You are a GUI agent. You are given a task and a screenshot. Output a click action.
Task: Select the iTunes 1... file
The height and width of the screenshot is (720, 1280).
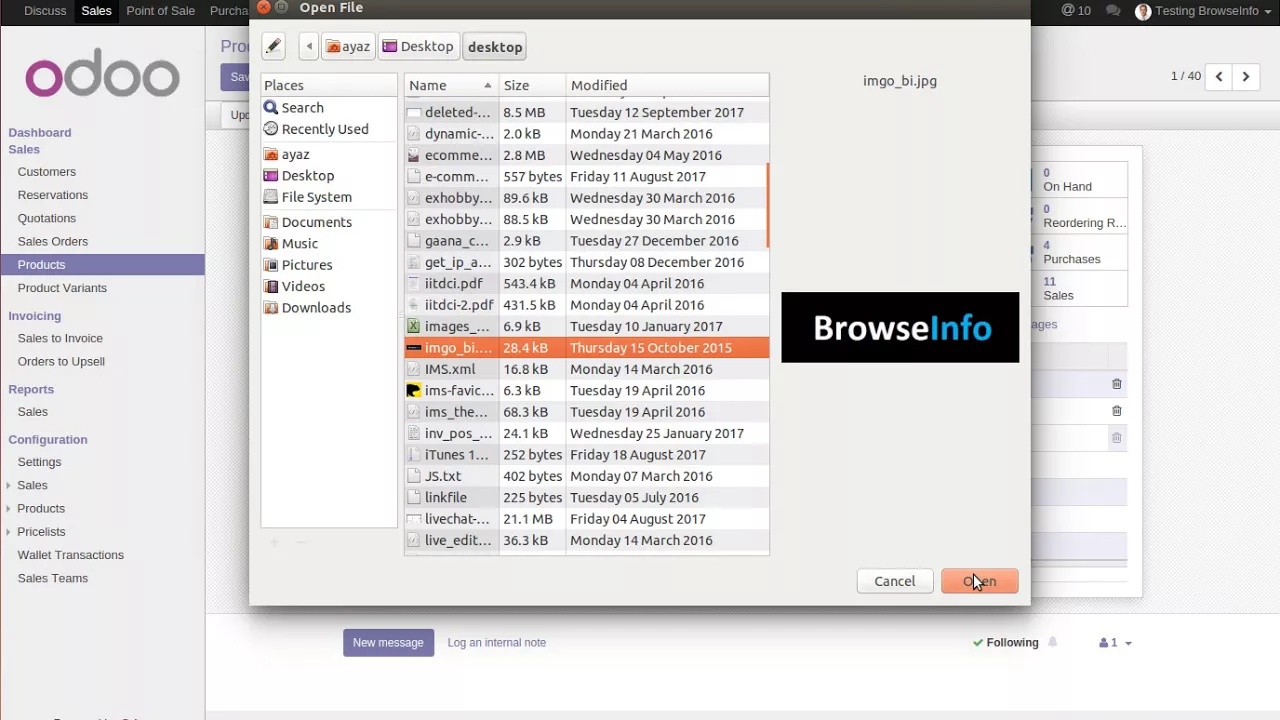(x=586, y=455)
